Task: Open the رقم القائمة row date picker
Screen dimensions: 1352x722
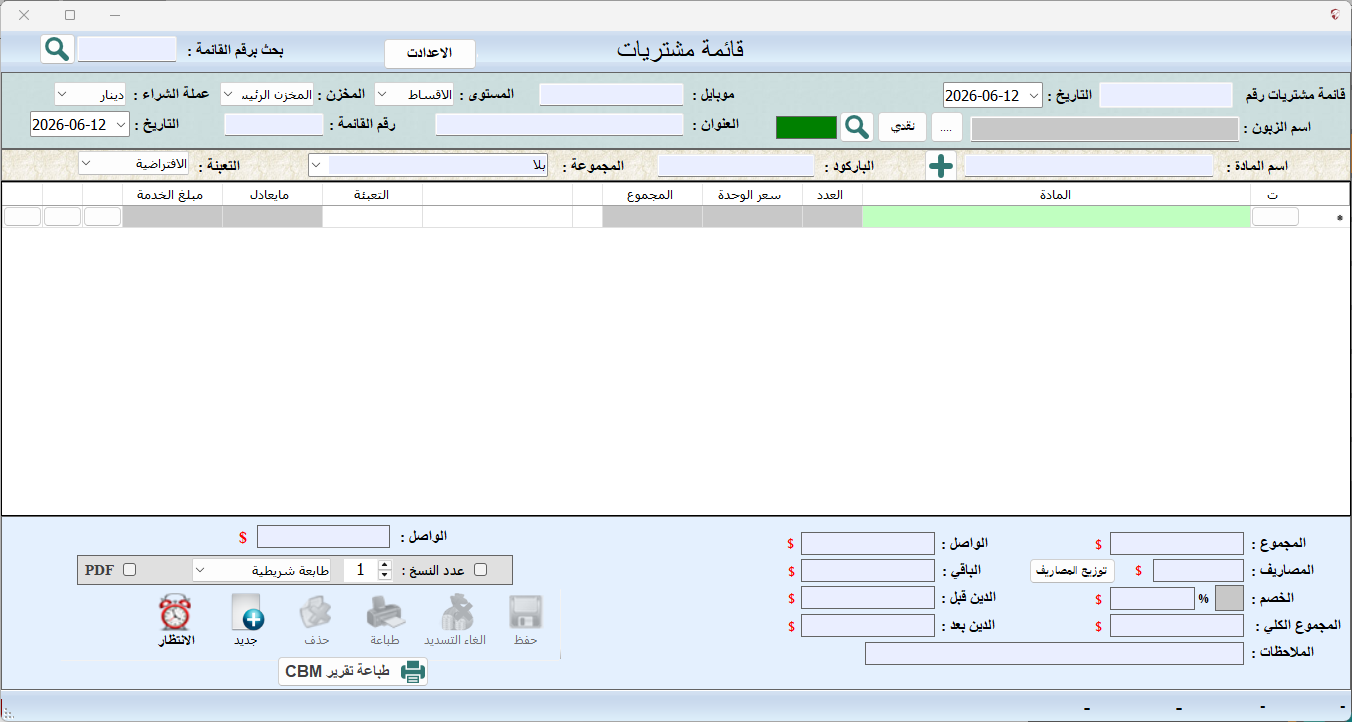Action: (x=121, y=125)
